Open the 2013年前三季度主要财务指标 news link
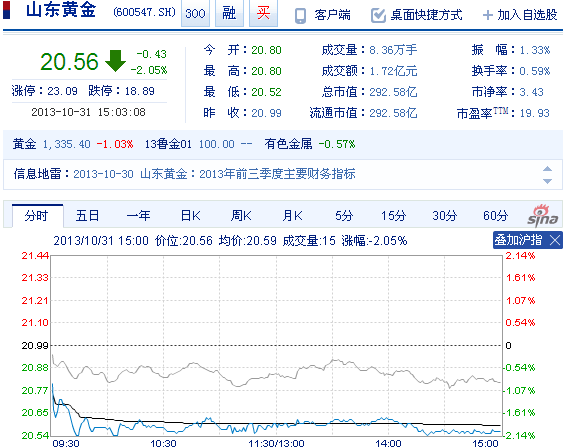The image size is (565, 448). [277, 174]
